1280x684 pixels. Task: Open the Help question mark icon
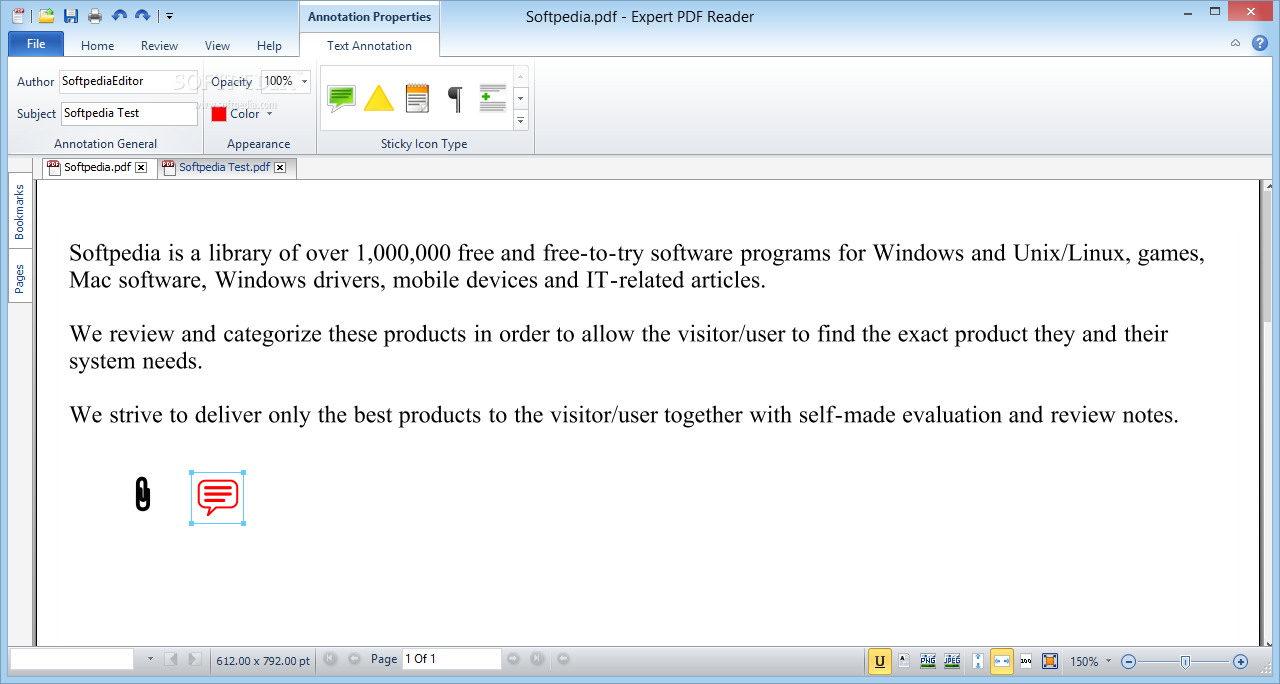(1260, 43)
